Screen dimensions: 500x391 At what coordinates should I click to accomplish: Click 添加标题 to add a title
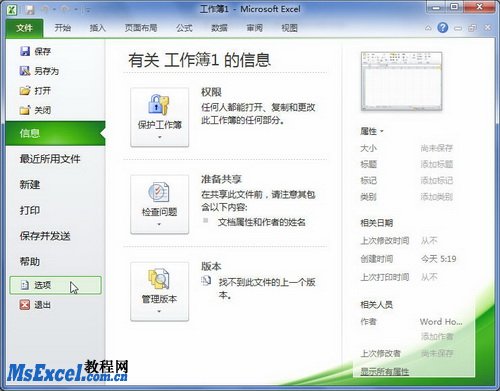[x=437, y=164]
